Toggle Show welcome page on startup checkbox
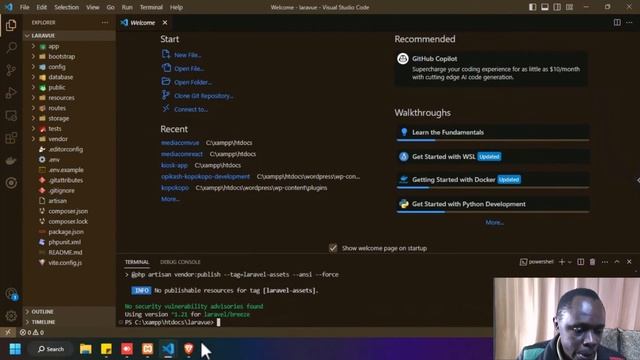This screenshot has width=640, height=360. tap(333, 248)
